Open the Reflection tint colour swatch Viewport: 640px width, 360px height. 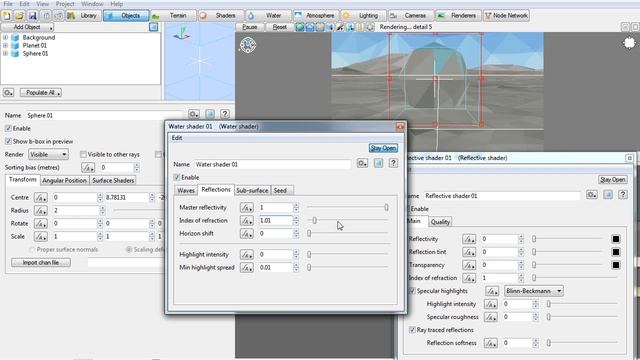point(616,252)
